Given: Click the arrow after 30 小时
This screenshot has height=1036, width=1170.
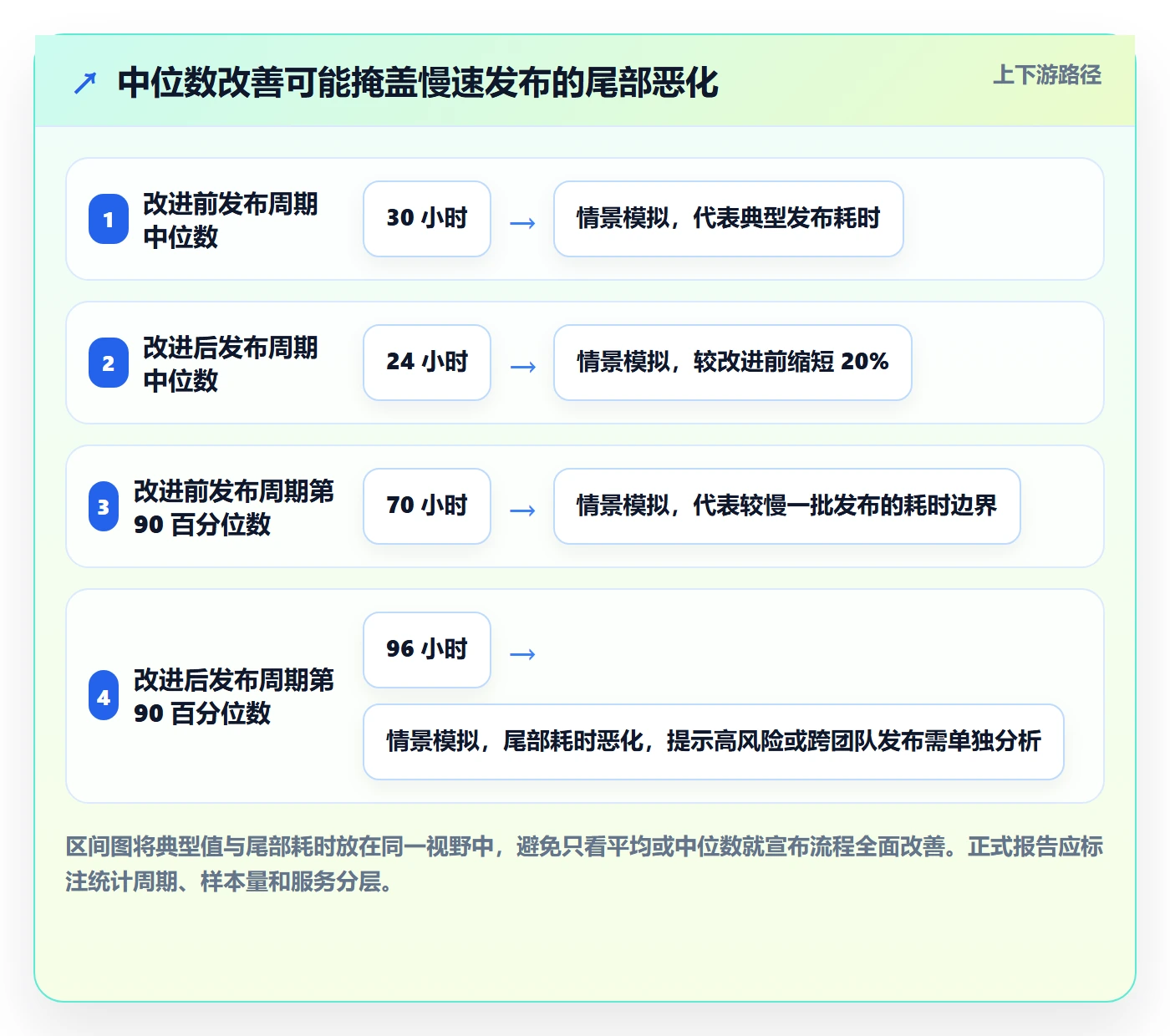Looking at the screenshot, I should tap(522, 223).
